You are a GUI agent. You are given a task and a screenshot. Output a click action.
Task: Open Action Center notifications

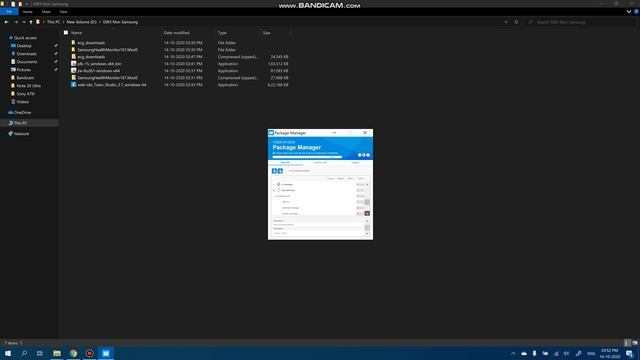point(630,353)
